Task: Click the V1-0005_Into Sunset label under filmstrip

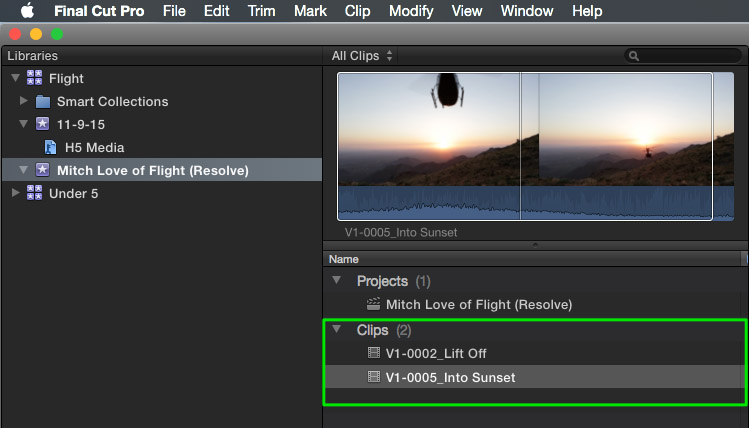Action: pos(401,232)
